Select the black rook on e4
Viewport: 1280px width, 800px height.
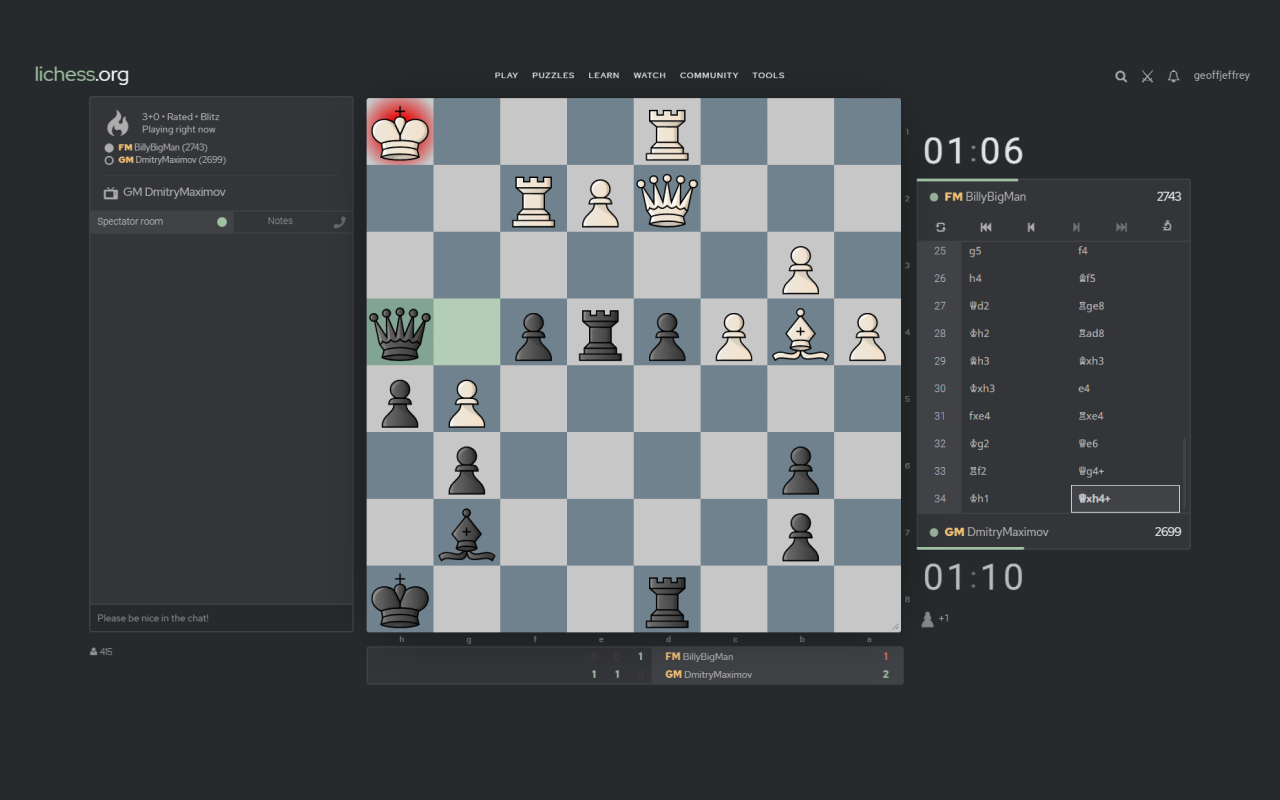(600, 332)
